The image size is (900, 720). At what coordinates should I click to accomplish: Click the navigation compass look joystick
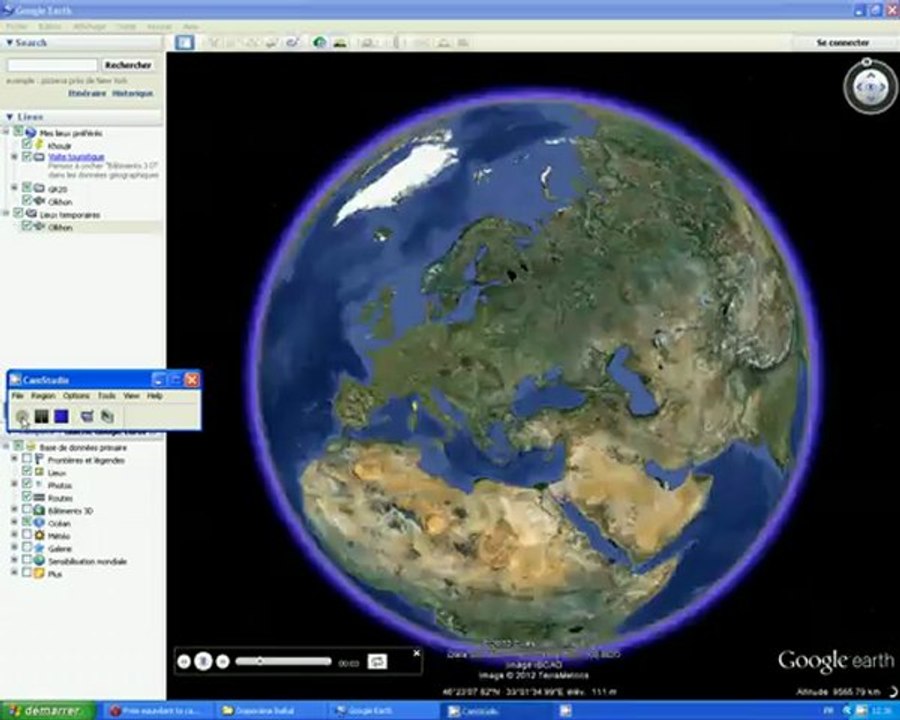pos(871,87)
